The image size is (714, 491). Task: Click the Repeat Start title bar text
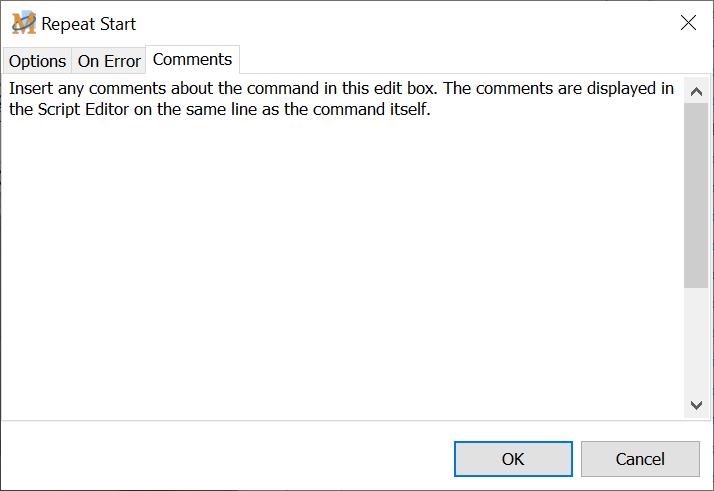(89, 23)
